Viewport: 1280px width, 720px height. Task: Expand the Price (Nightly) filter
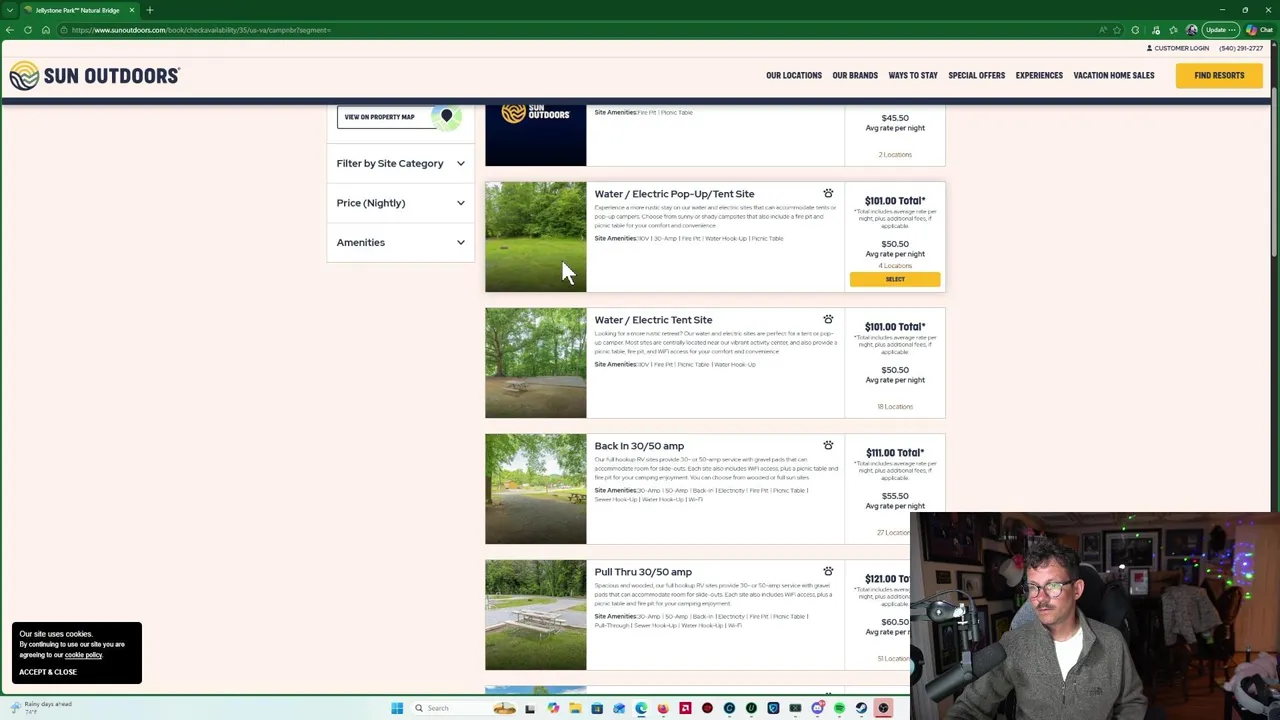coord(400,203)
